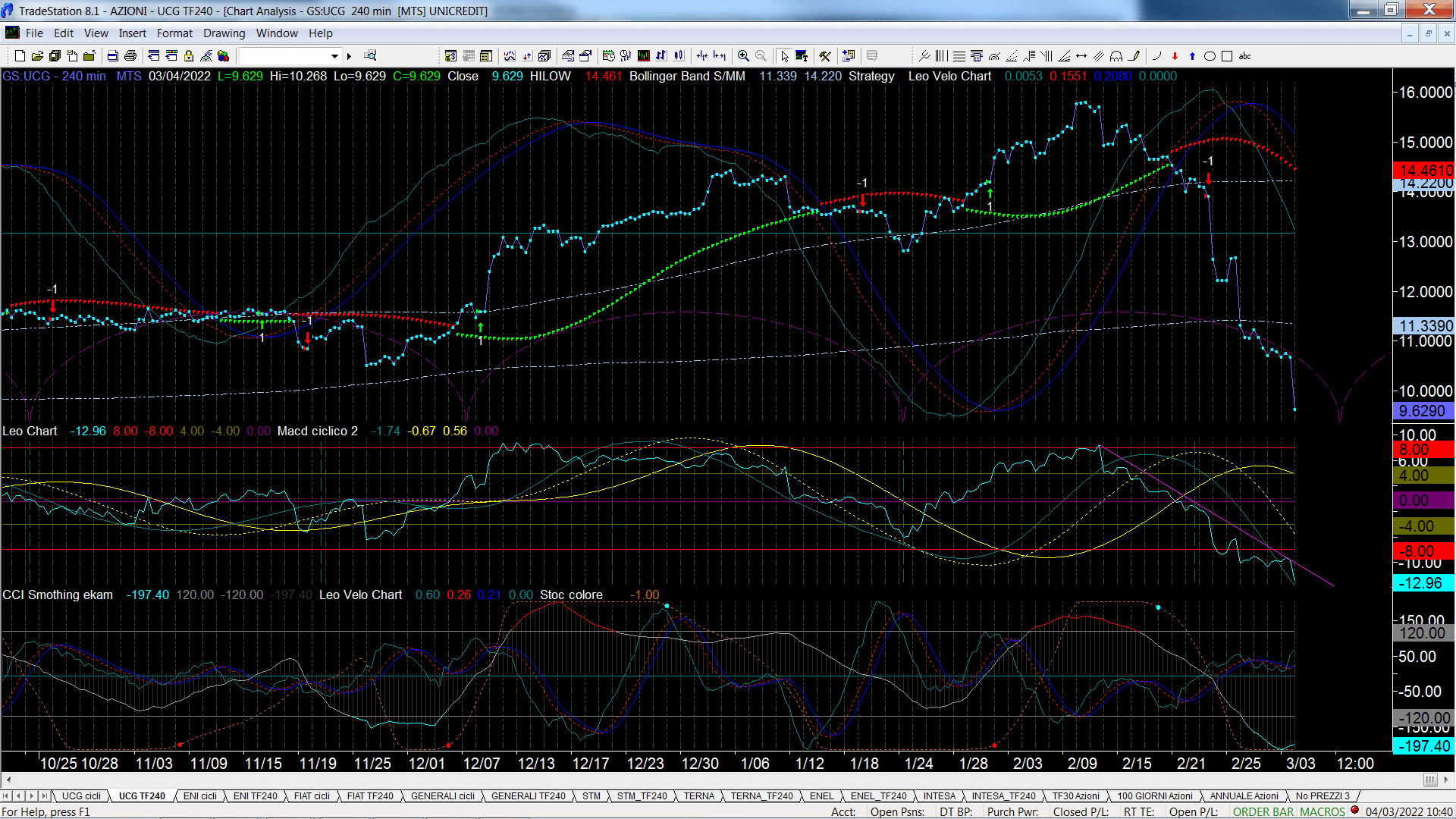The width and height of the screenshot is (1456, 819).
Task: Switch to the 100 GIORNI Azioni tab
Action: click(1155, 795)
